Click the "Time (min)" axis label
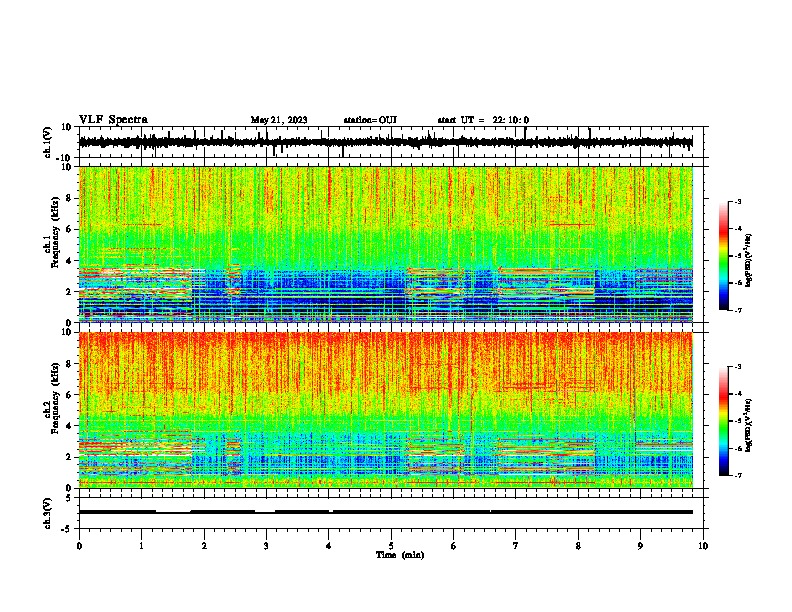This screenshot has height=612, width=792. (x=400, y=555)
